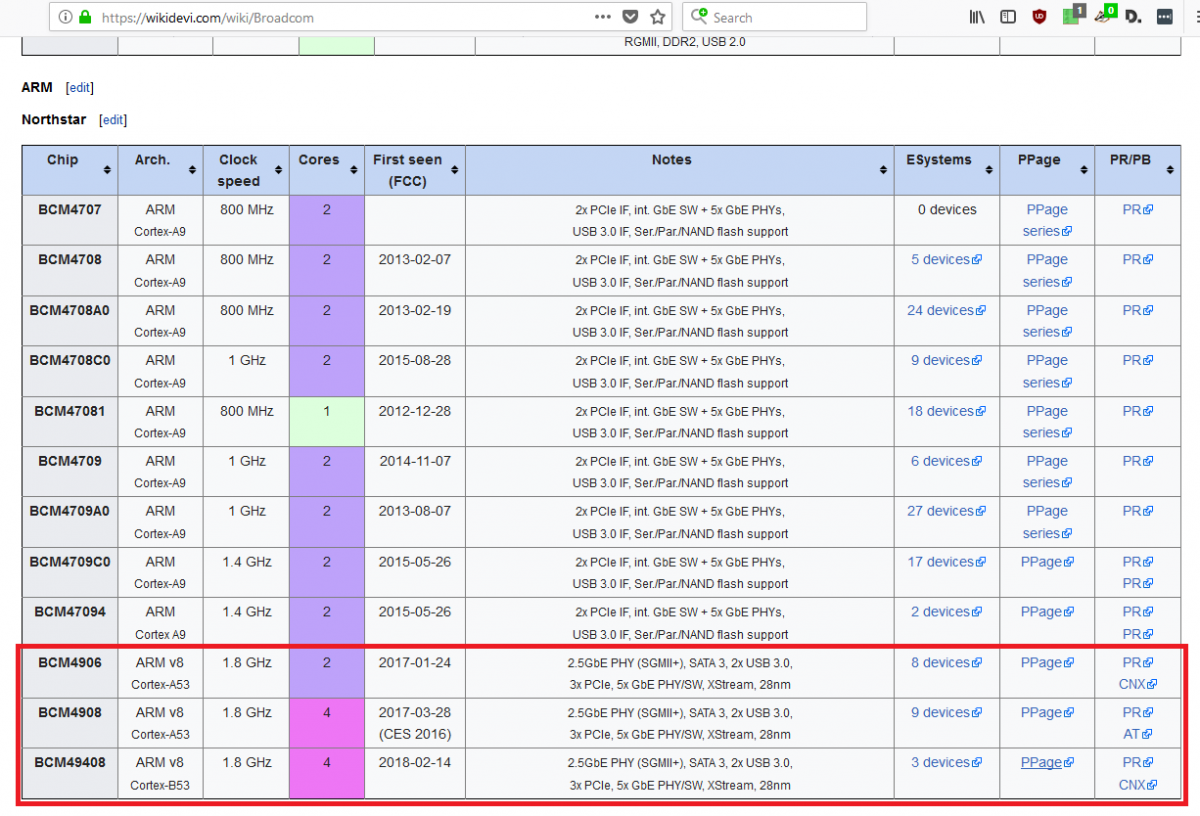Screen dimensions: 1200x816
Task: Open the PPage link for BCM49408
Action: click(x=1047, y=762)
